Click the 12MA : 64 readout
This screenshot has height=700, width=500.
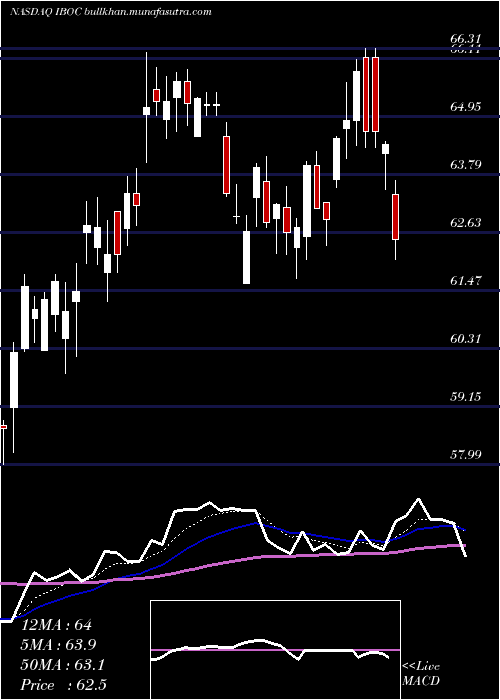pos(56,625)
